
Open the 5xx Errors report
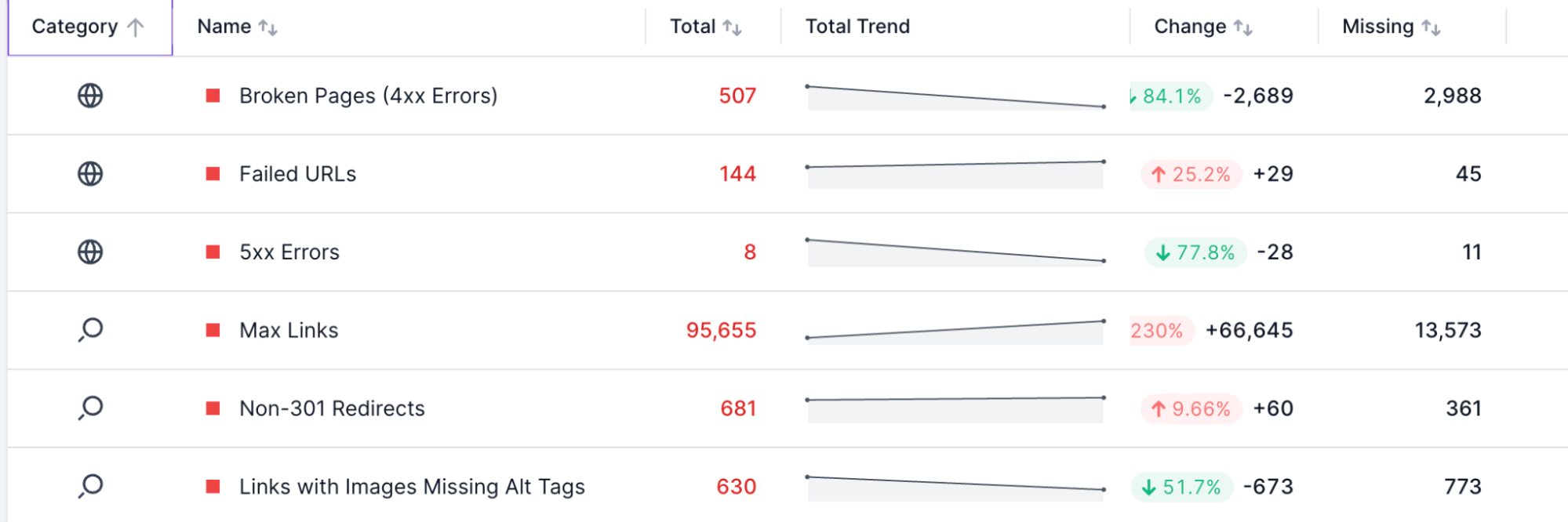[289, 252]
